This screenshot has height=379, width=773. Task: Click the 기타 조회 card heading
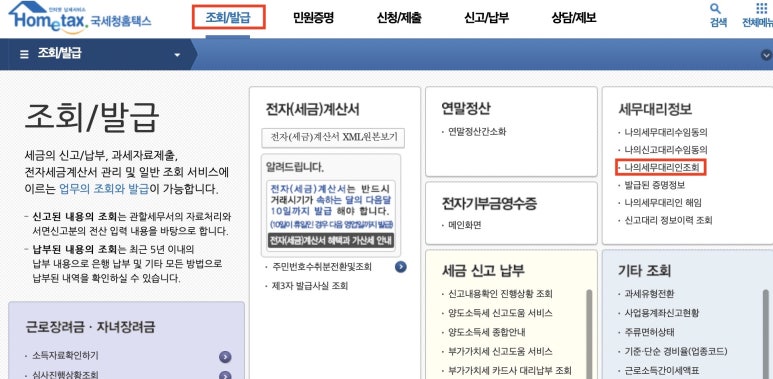pyautogui.click(x=644, y=270)
